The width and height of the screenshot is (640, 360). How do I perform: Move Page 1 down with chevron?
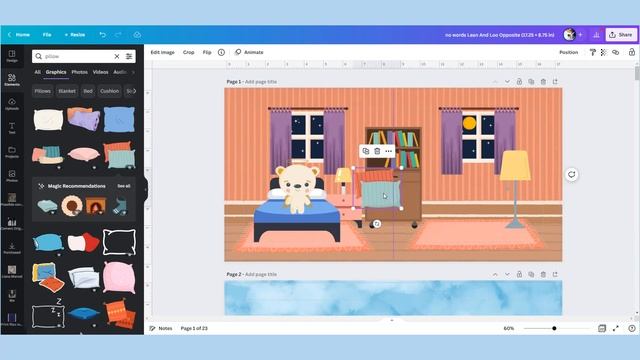tap(507, 82)
